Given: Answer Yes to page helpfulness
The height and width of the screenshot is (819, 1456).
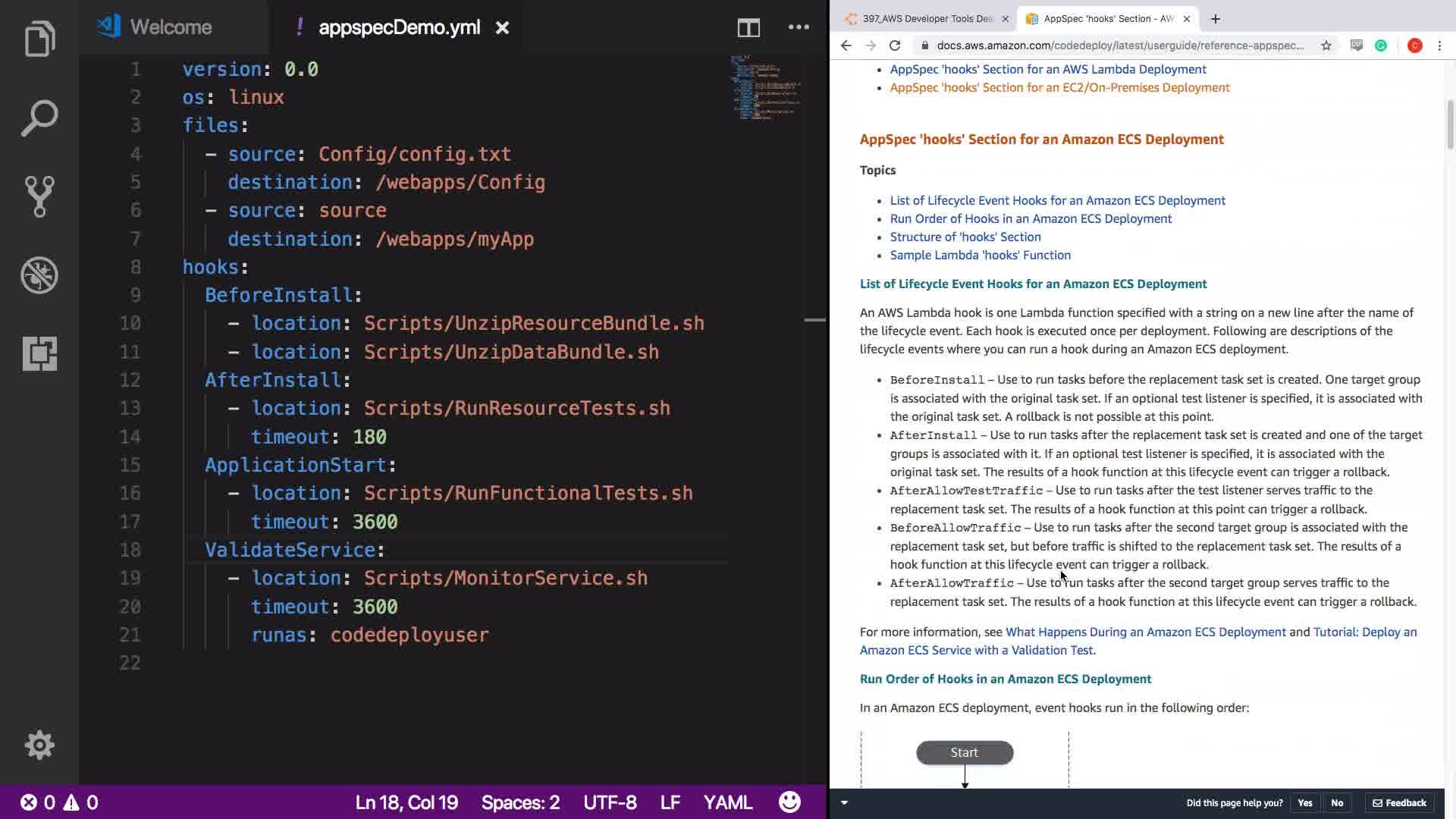Looking at the screenshot, I should (1304, 802).
